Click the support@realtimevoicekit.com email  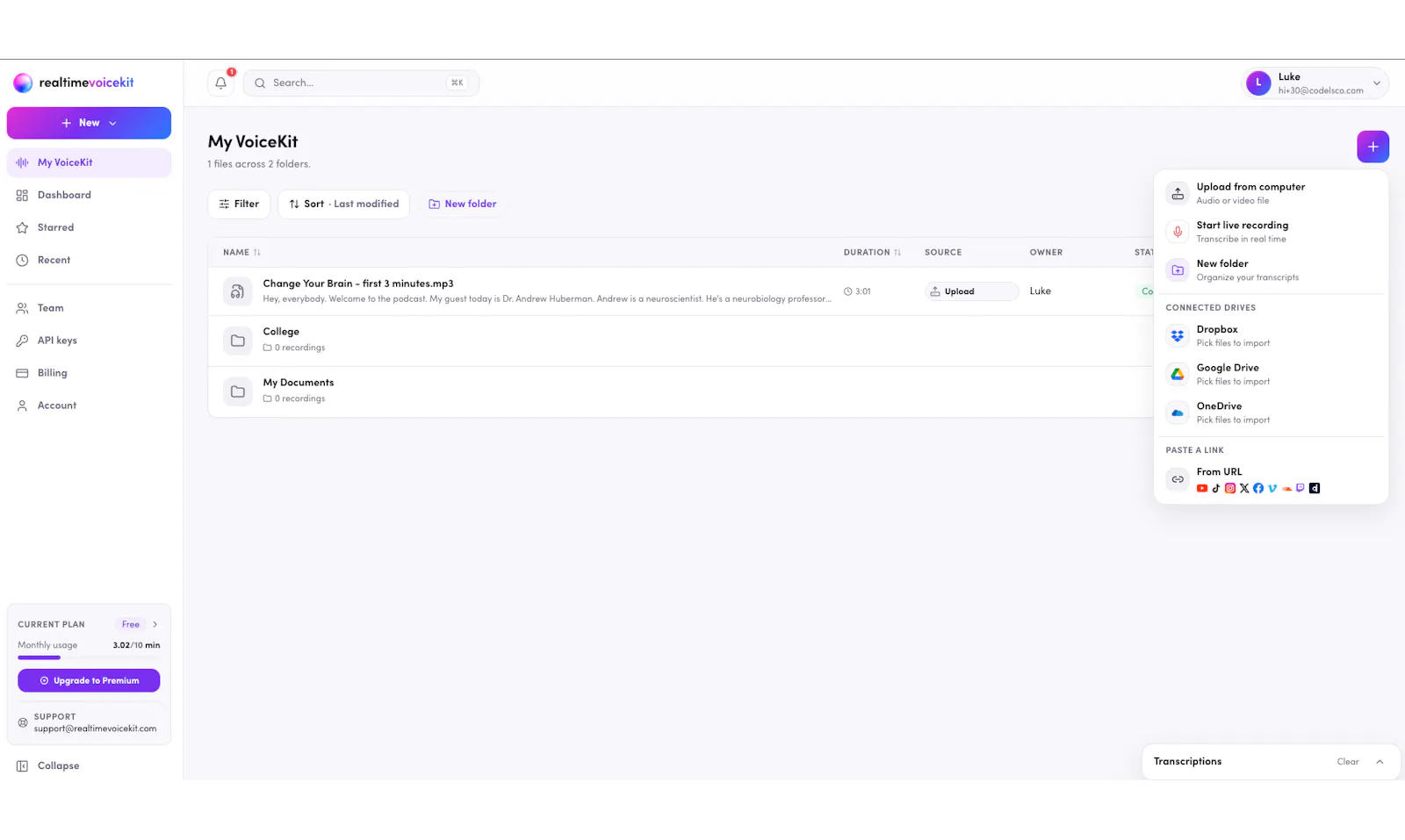pos(95,729)
